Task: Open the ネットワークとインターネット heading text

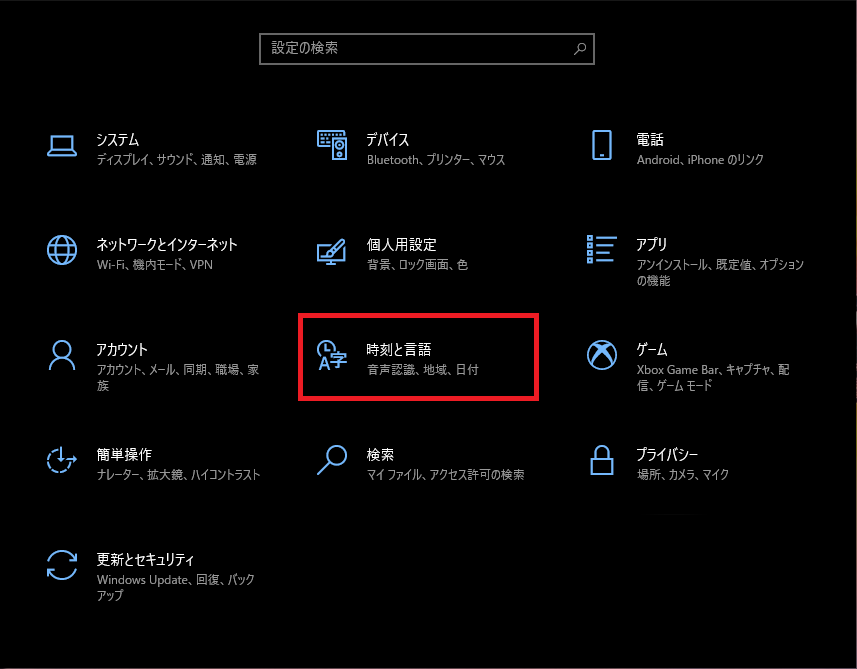Action: point(167,244)
